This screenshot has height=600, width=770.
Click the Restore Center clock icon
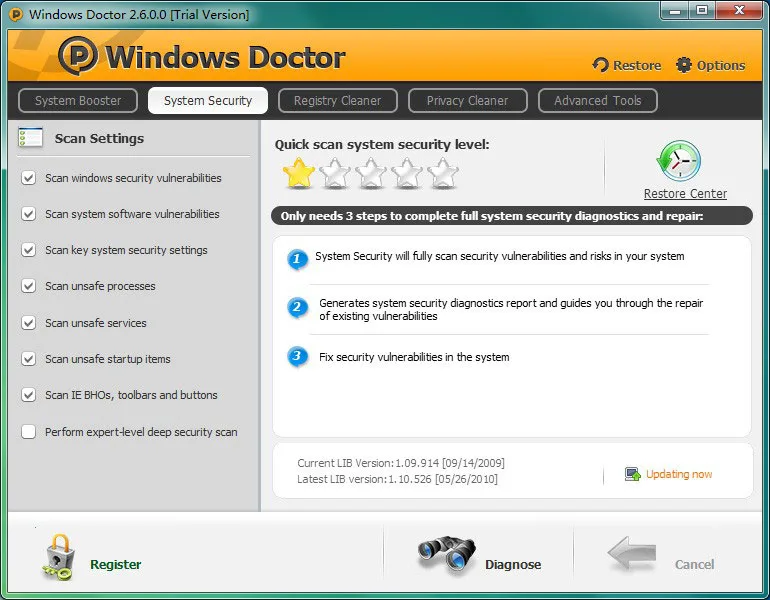(x=679, y=161)
